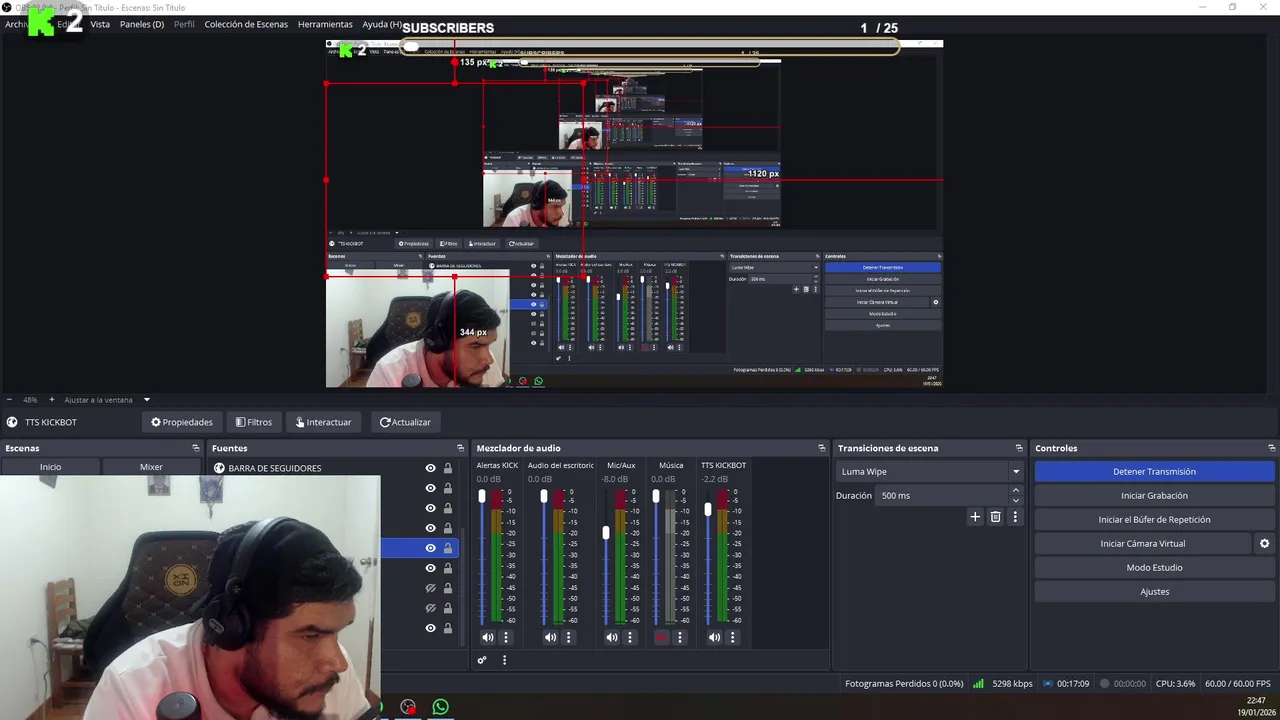Zoom out the preview with minus icon
This screenshot has width=1280, height=720.
coord(9,400)
